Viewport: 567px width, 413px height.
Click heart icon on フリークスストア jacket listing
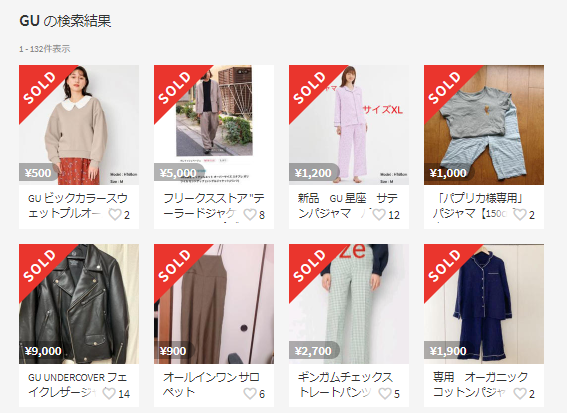point(250,214)
